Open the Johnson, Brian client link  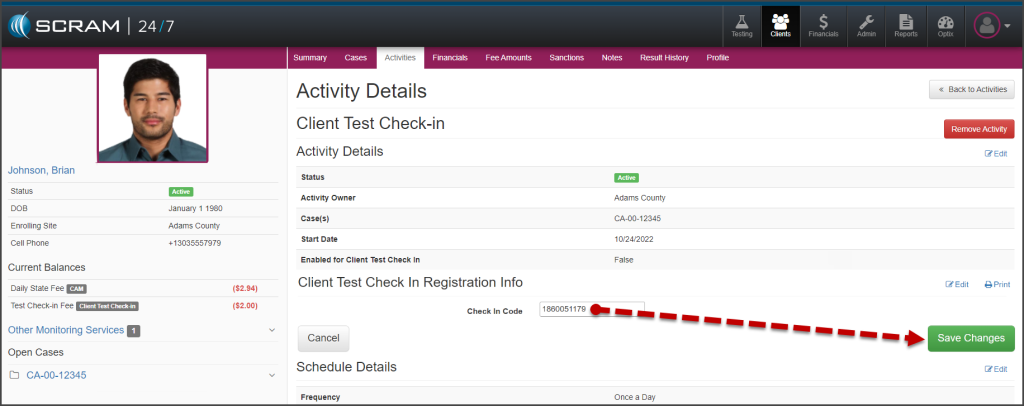click(x=41, y=170)
